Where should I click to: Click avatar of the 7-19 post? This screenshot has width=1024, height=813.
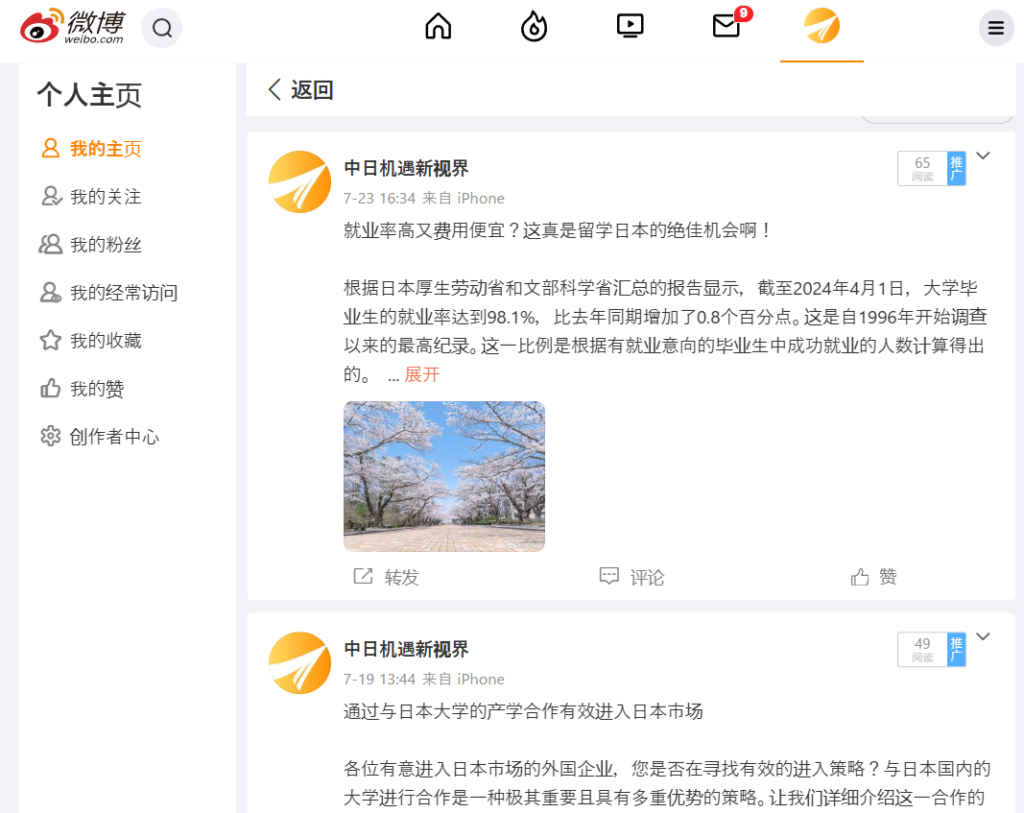point(300,663)
